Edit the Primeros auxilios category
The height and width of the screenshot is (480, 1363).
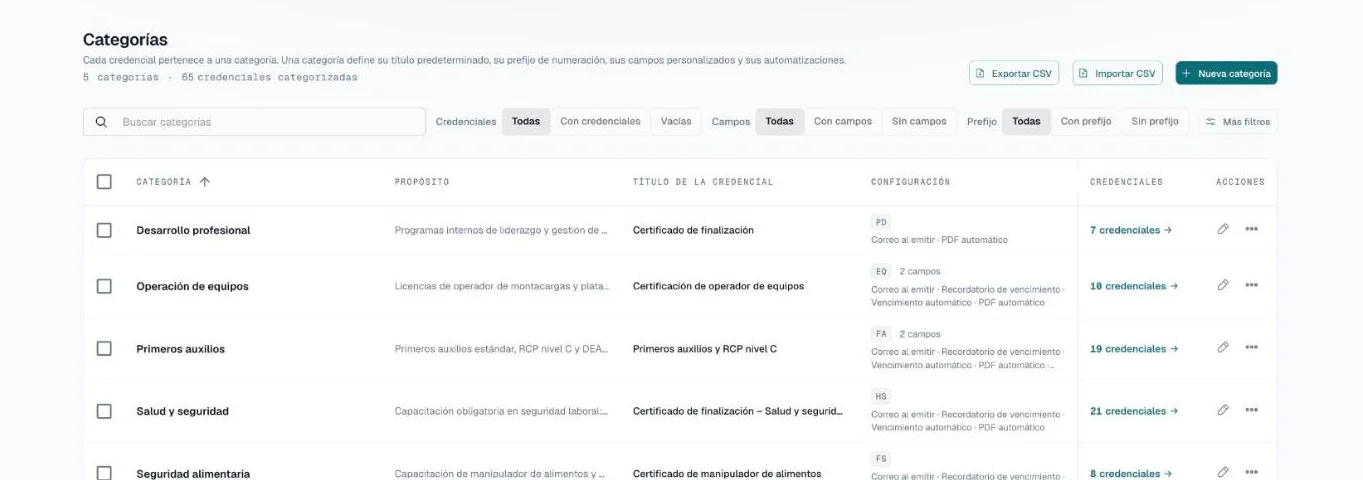[x=1222, y=347]
